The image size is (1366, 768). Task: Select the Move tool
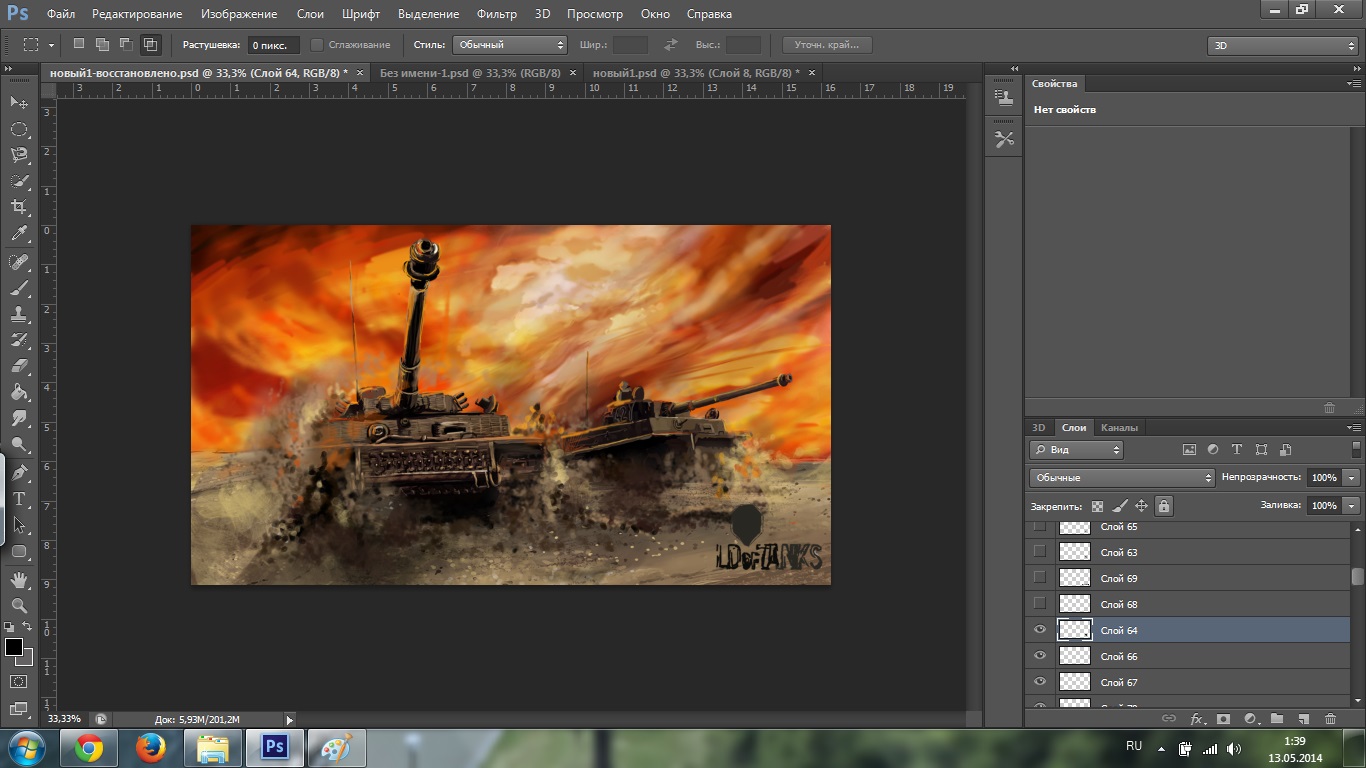click(19, 102)
